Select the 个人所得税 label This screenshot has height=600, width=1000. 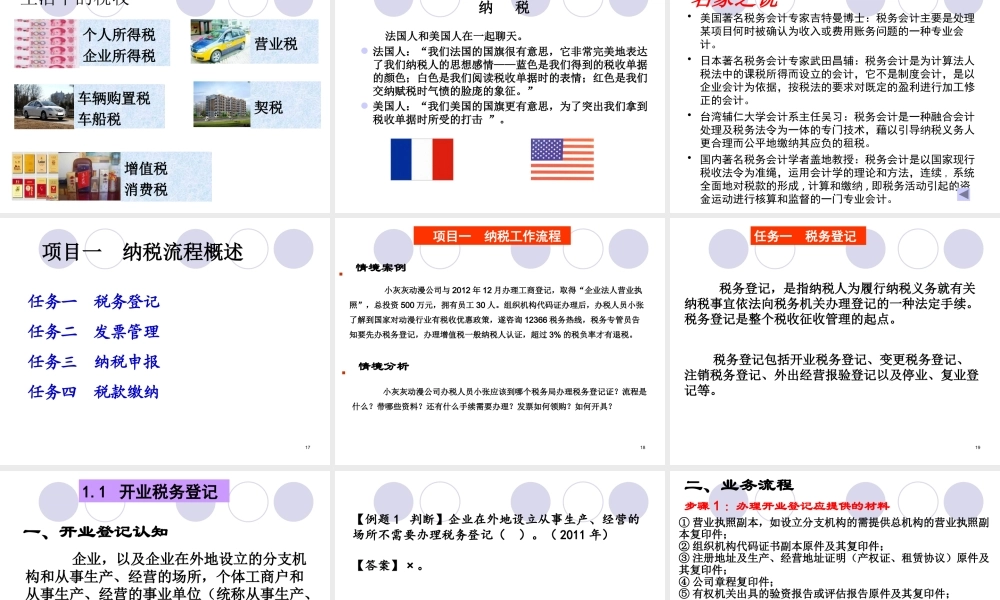point(119,34)
